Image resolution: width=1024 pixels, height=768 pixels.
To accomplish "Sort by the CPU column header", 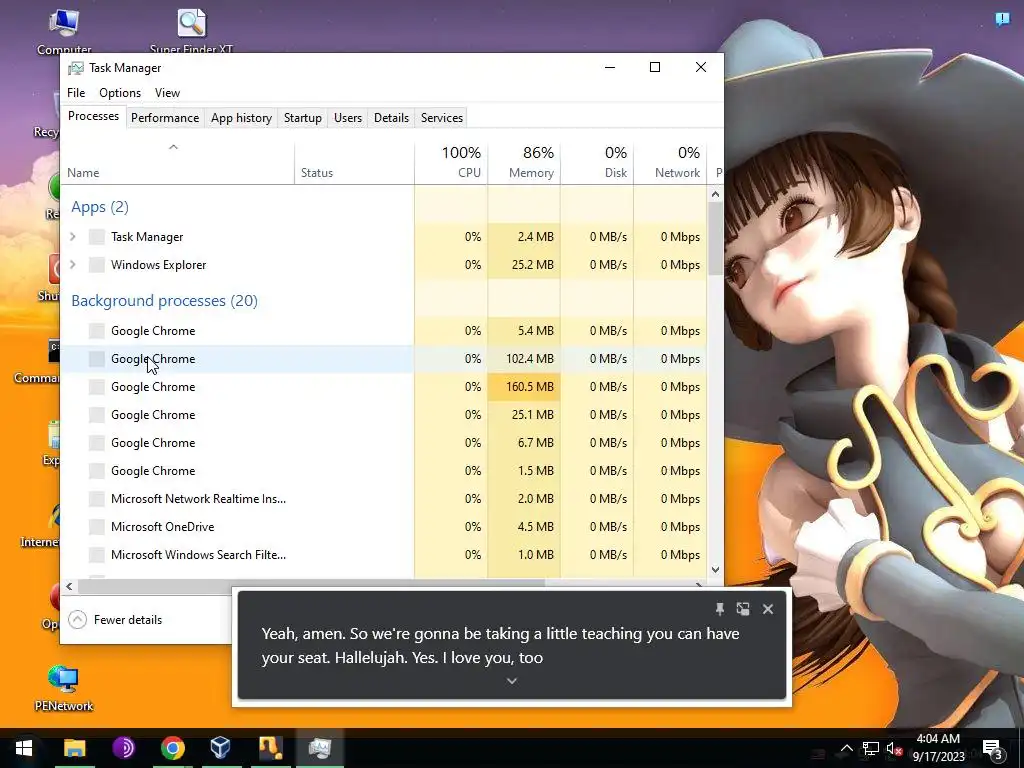I will (451, 163).
